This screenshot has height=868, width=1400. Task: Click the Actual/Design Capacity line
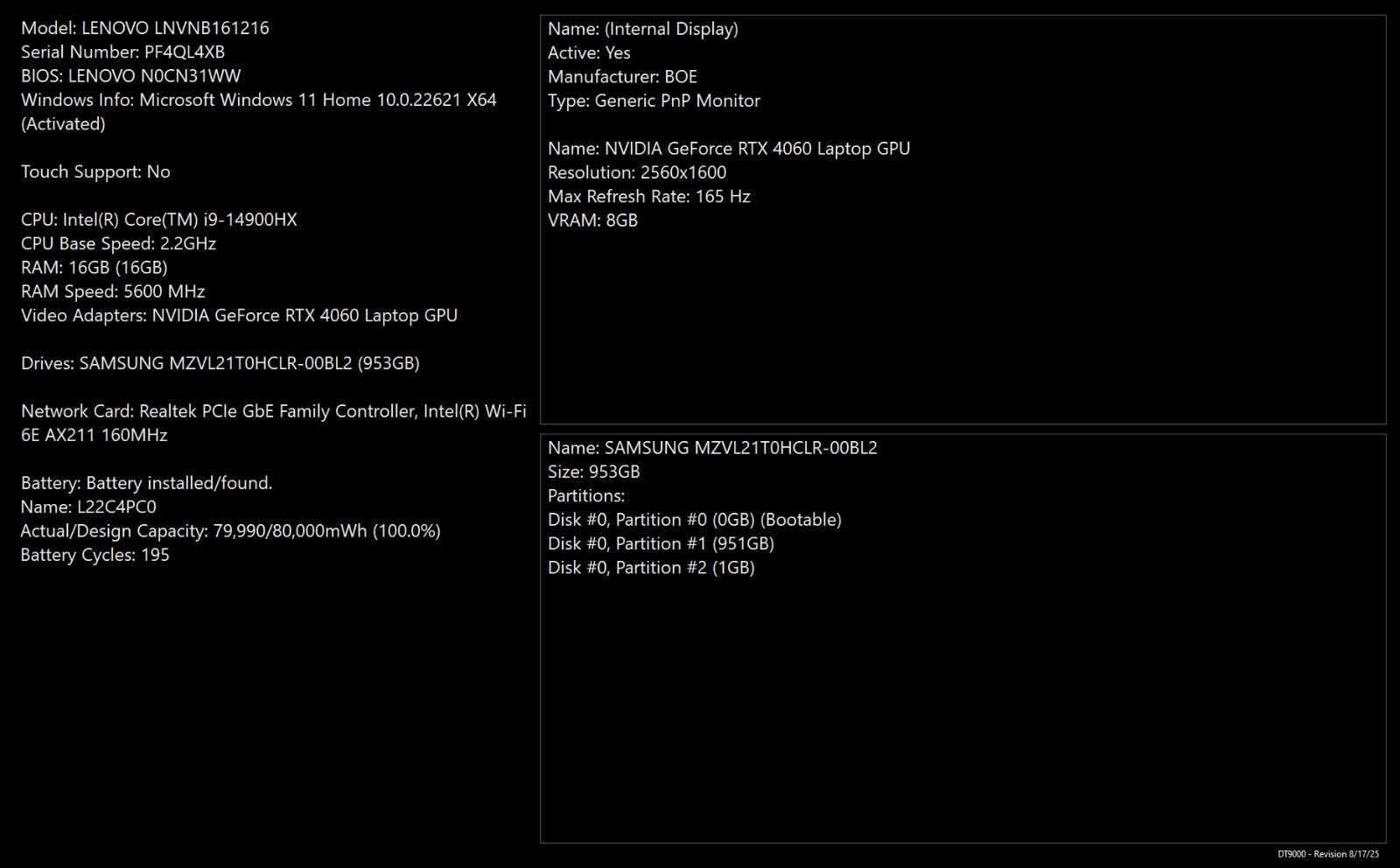pos(231,531)
